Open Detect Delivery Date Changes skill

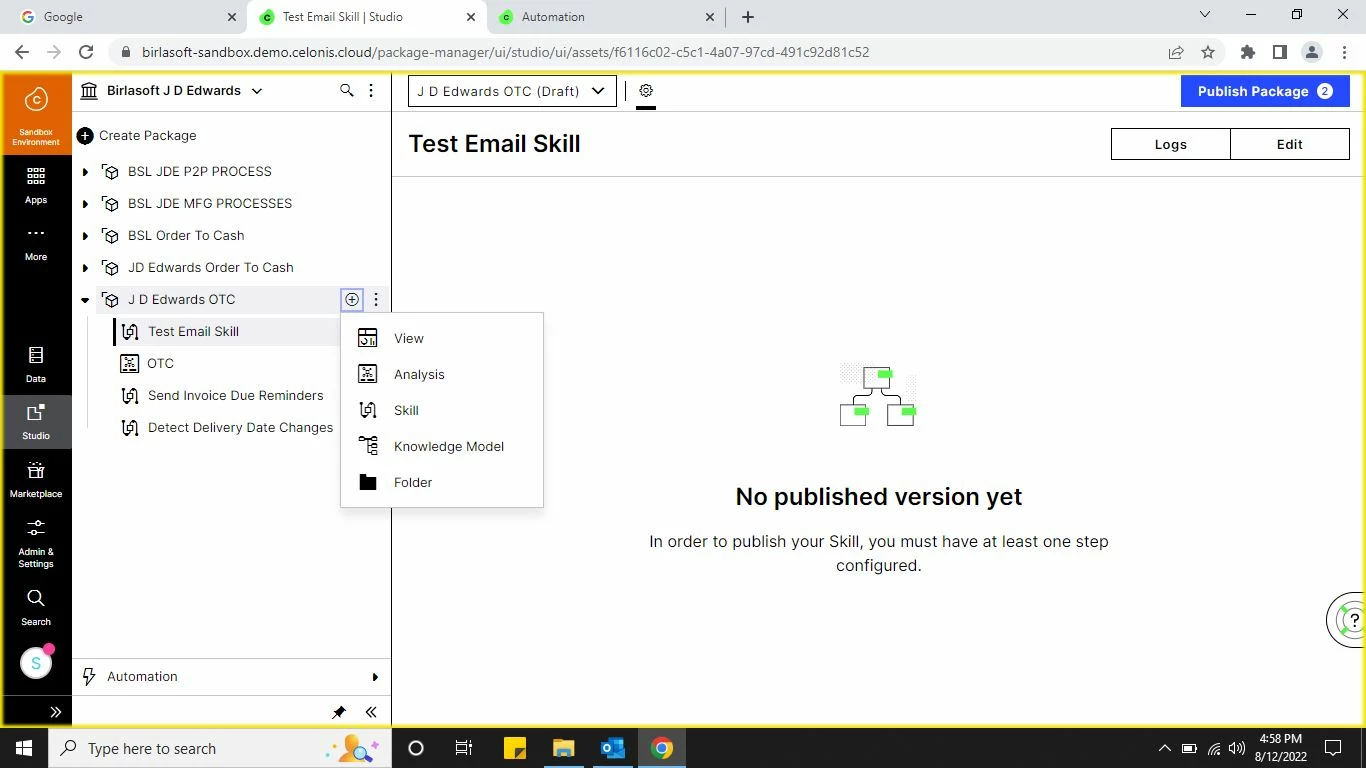(x=240, y=427)
